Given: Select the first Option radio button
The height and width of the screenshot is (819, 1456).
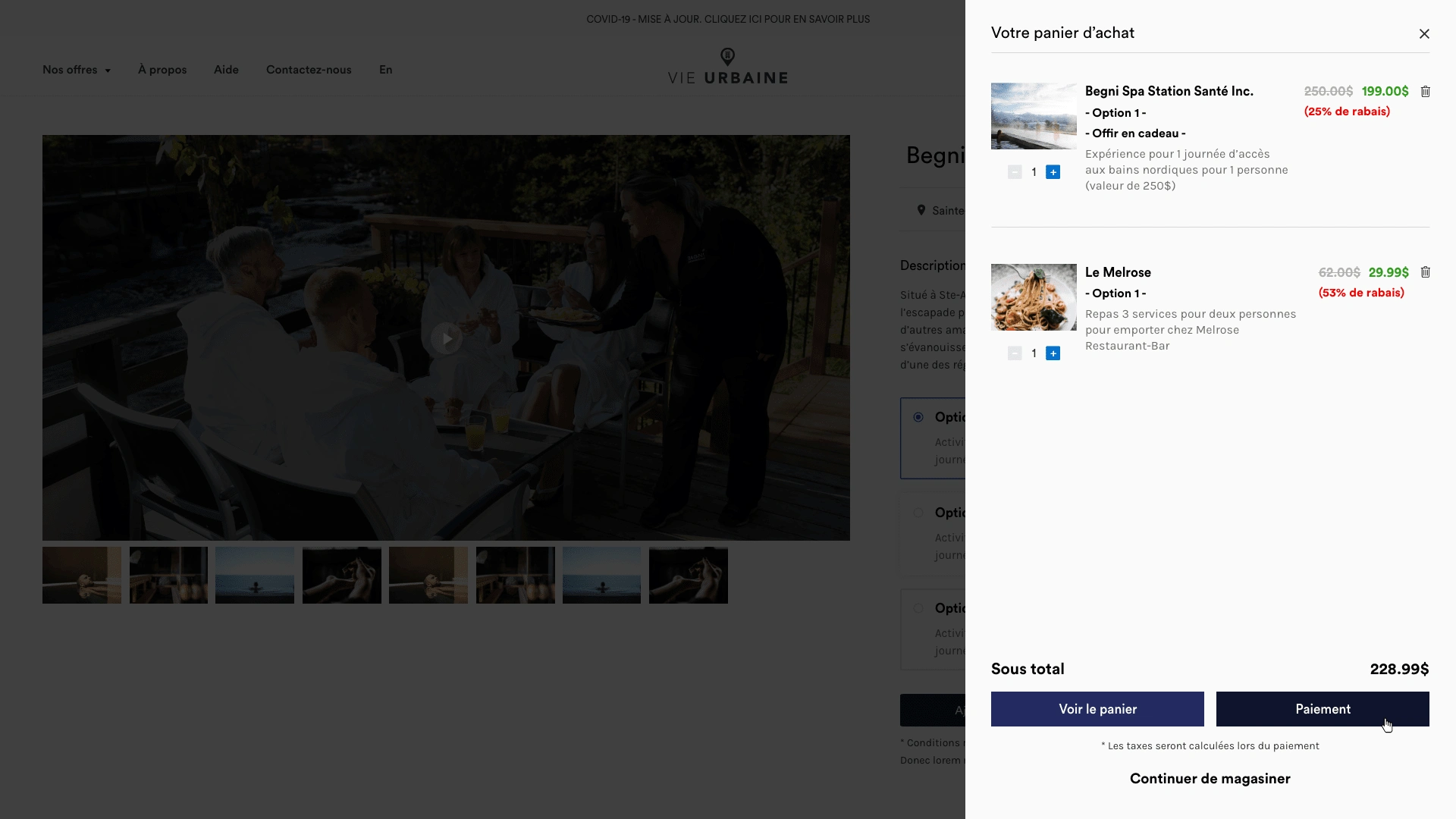Looking at the screenshot, I should click(918, 417).
